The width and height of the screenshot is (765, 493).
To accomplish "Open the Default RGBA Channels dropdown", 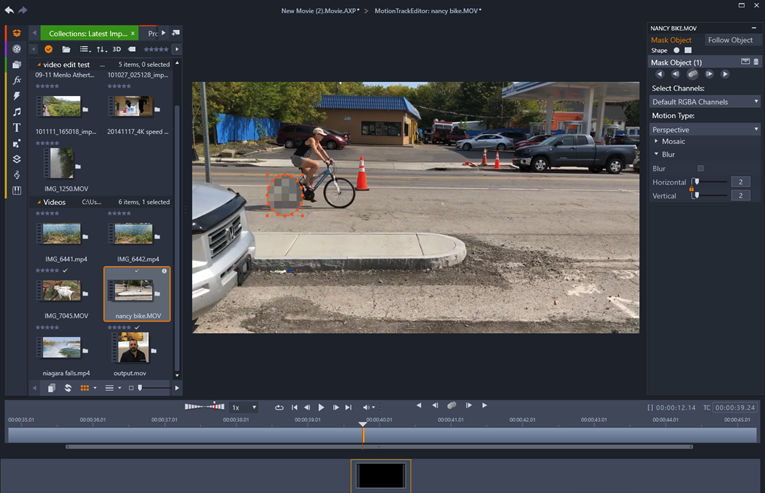I will [705, 102].
